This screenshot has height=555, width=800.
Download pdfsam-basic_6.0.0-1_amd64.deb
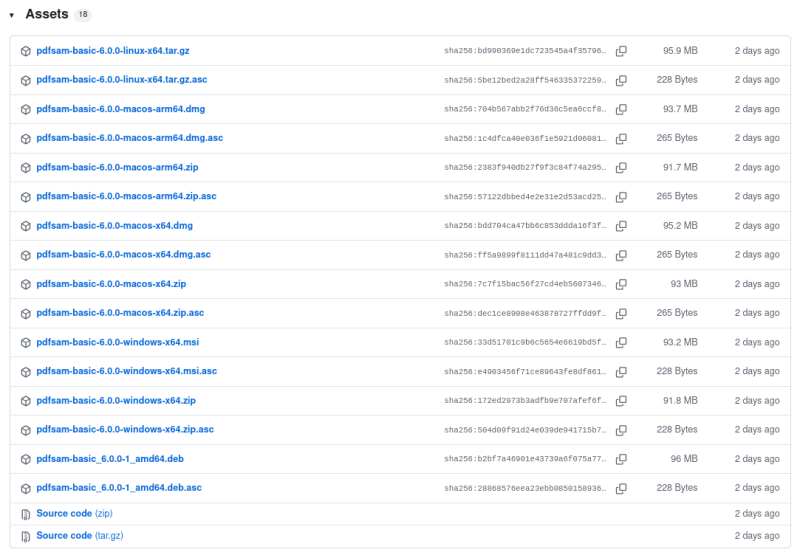pos(110,459)
